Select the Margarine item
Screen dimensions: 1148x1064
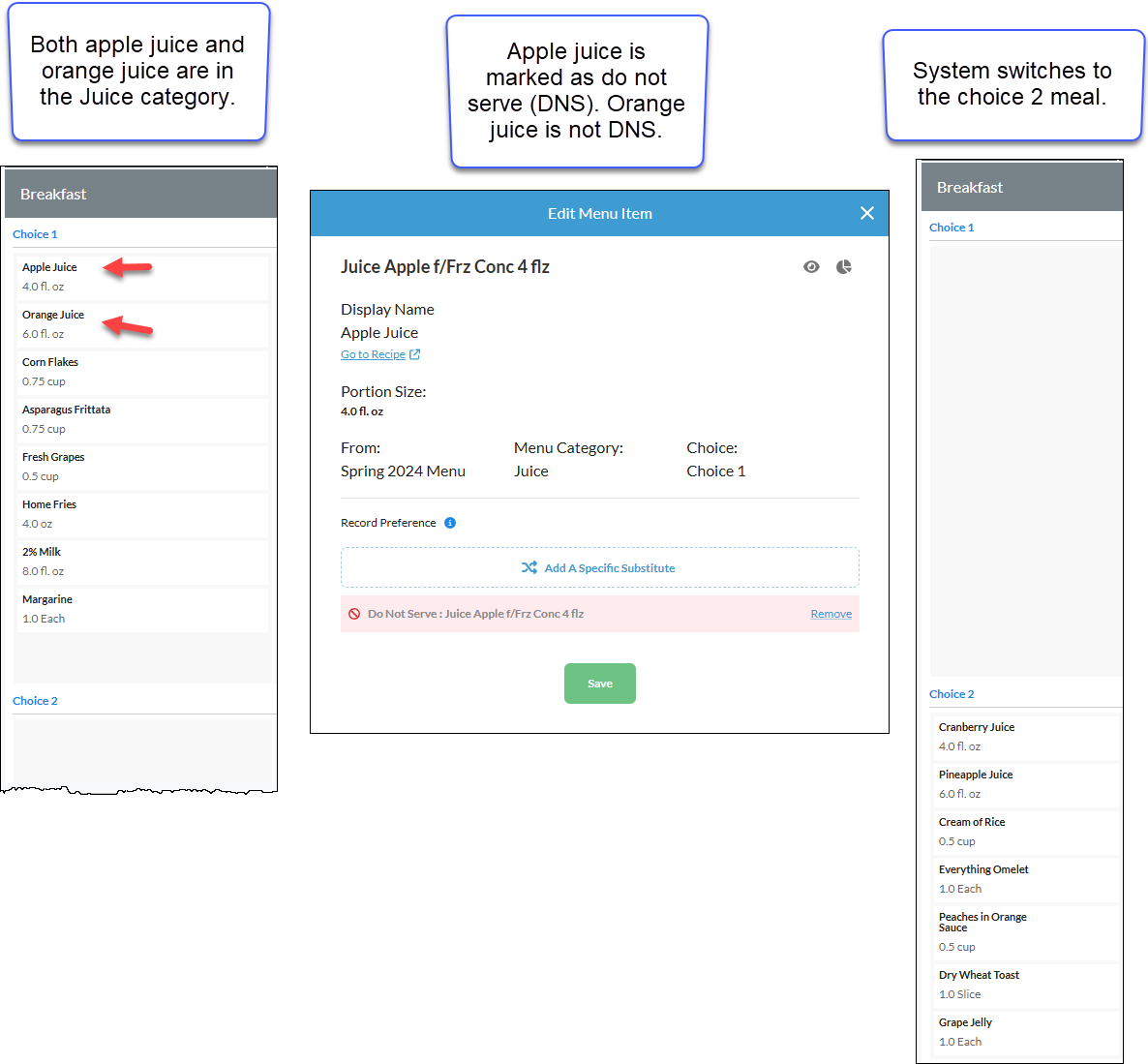142,609
